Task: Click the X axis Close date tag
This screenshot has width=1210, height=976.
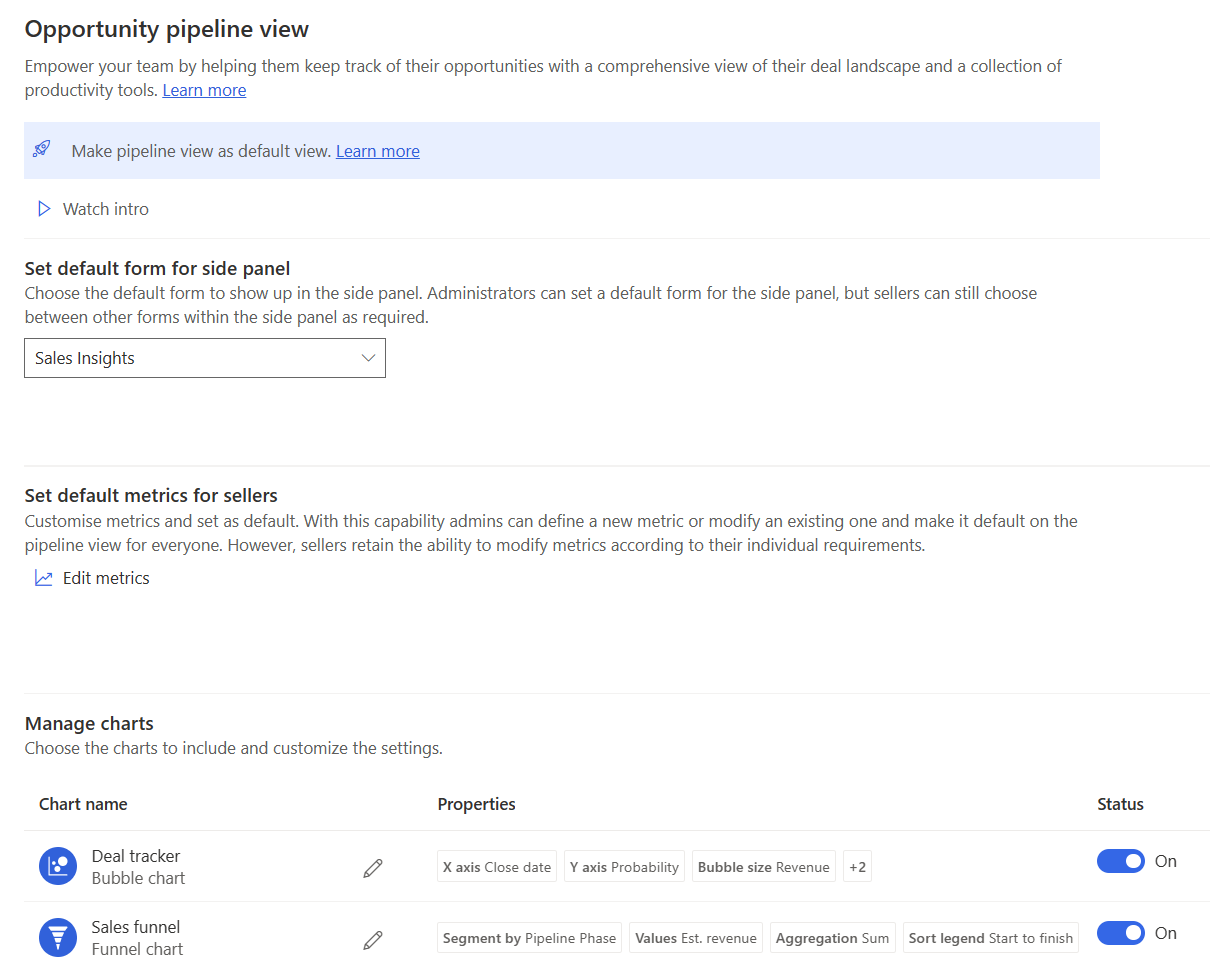Action: [x=497, y=867]
